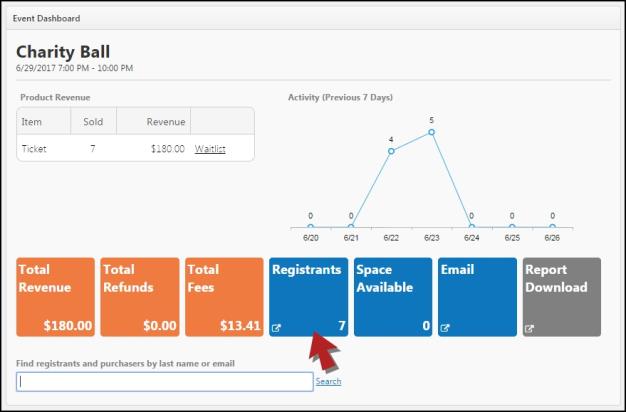
Task: Click the Revenue column header
Action: coord(166,122)
